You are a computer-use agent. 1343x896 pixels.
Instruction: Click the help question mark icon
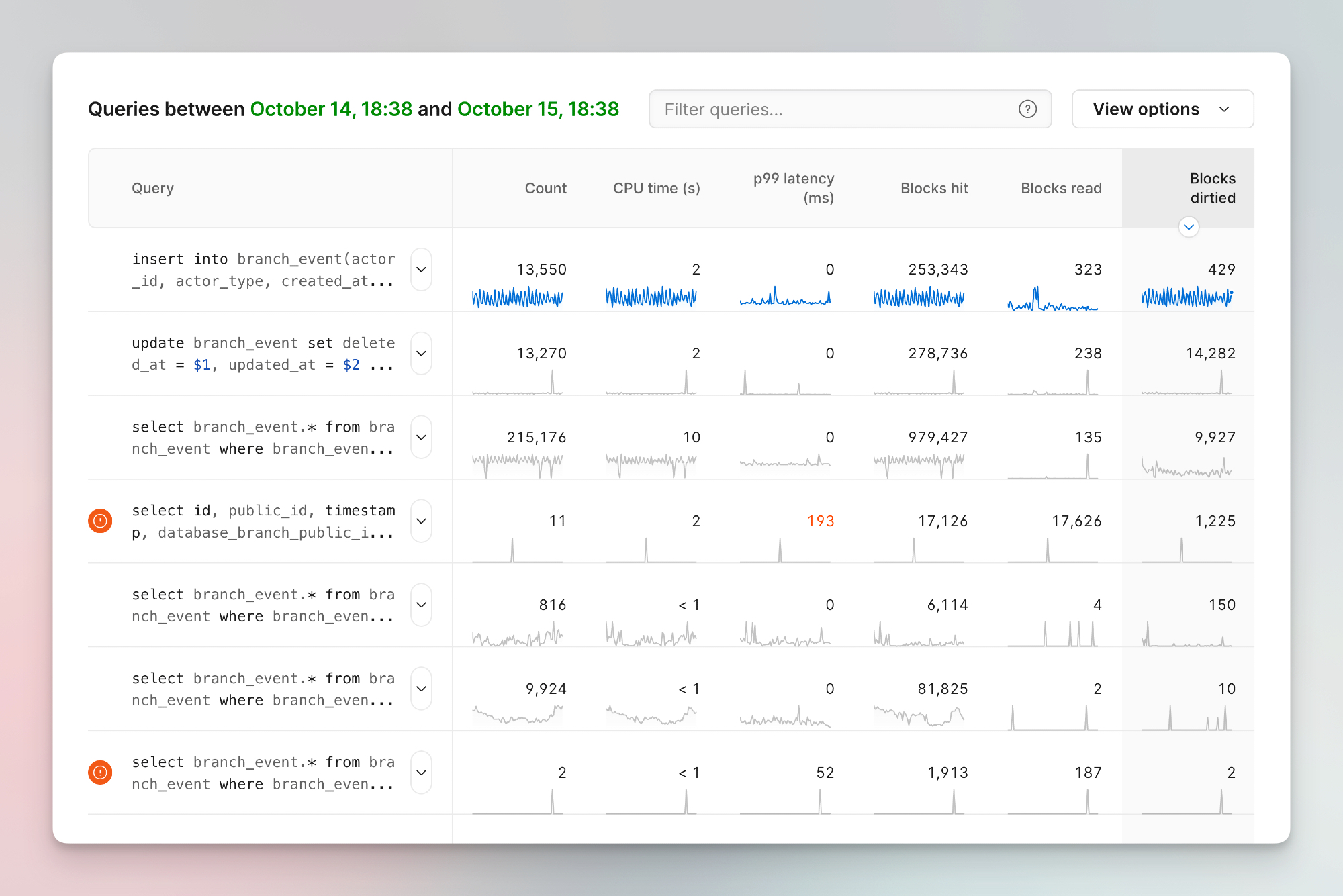(x=1027, y=109)
